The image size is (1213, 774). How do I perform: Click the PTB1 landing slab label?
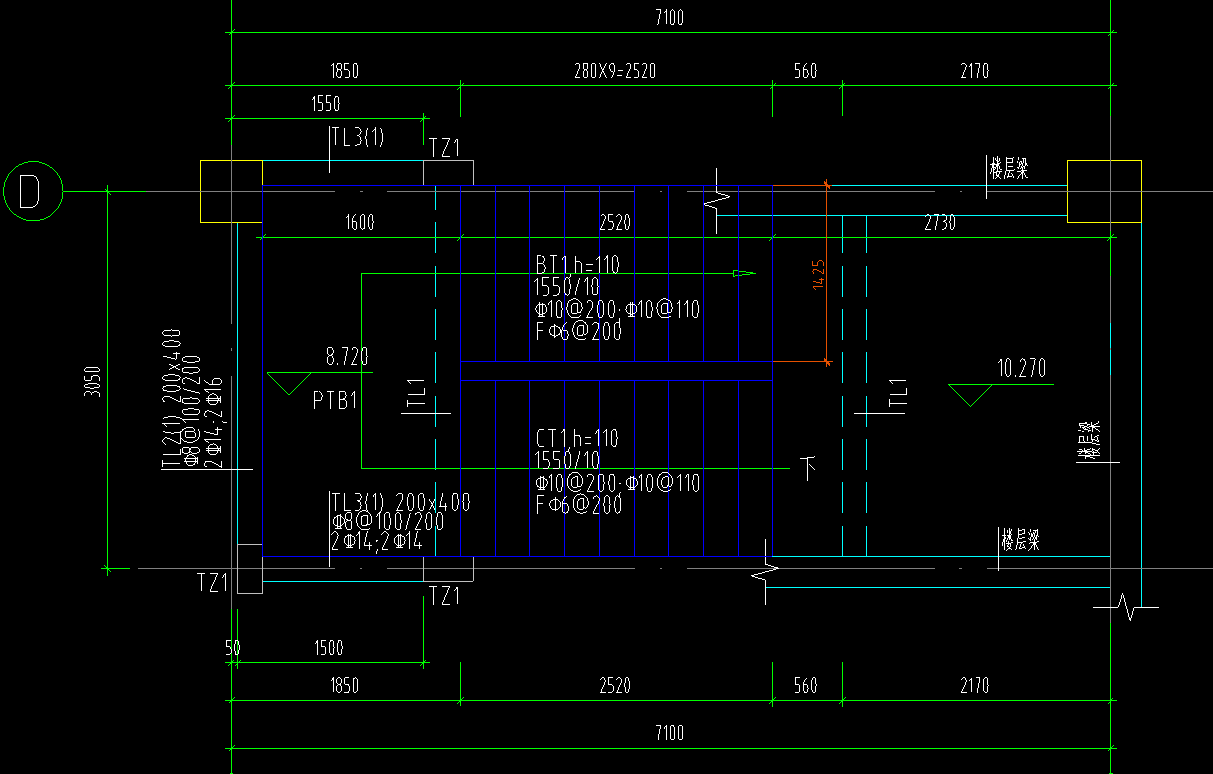coord(335,402)
